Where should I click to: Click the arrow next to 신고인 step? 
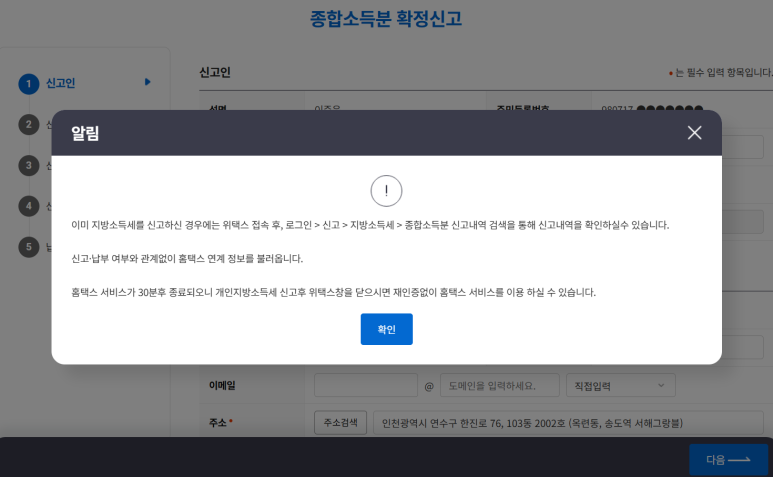[147, 82]
